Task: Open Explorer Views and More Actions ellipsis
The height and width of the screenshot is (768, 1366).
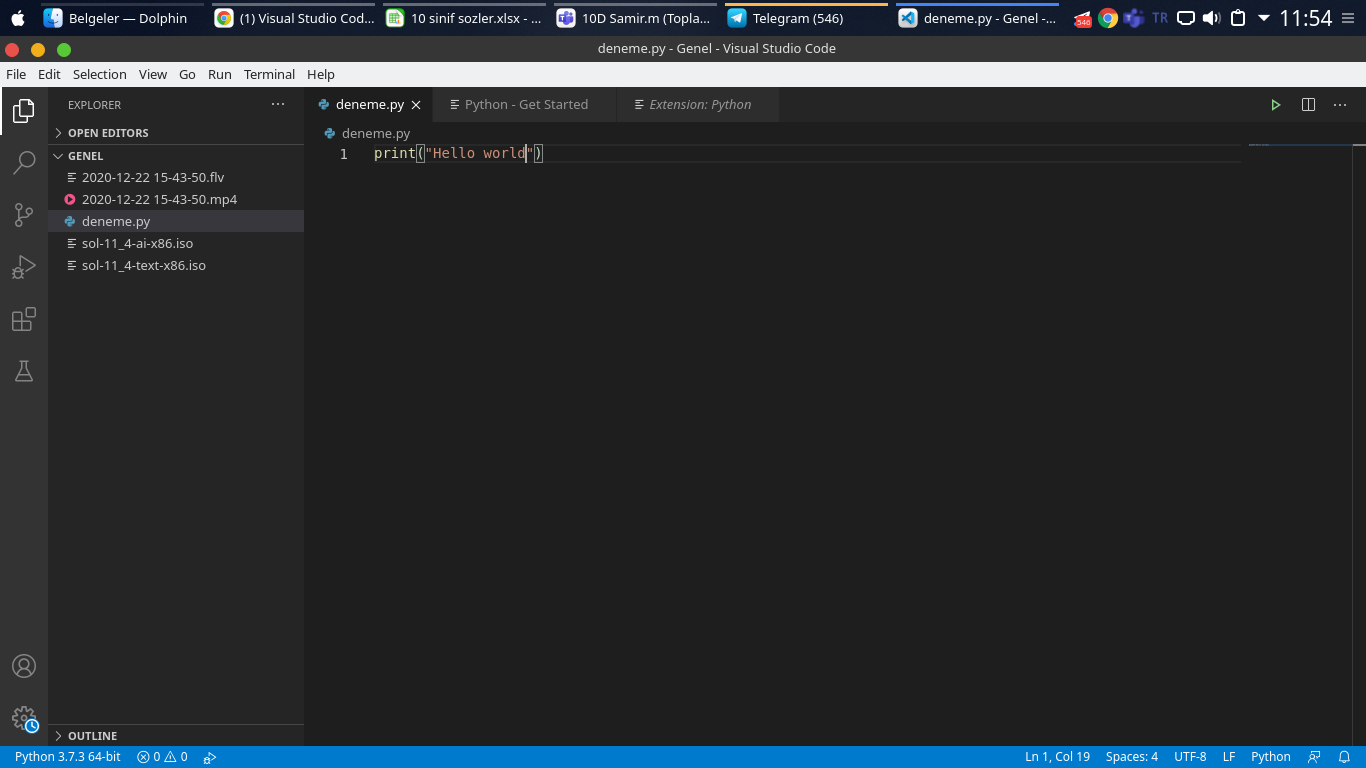Action: (278, 105)
